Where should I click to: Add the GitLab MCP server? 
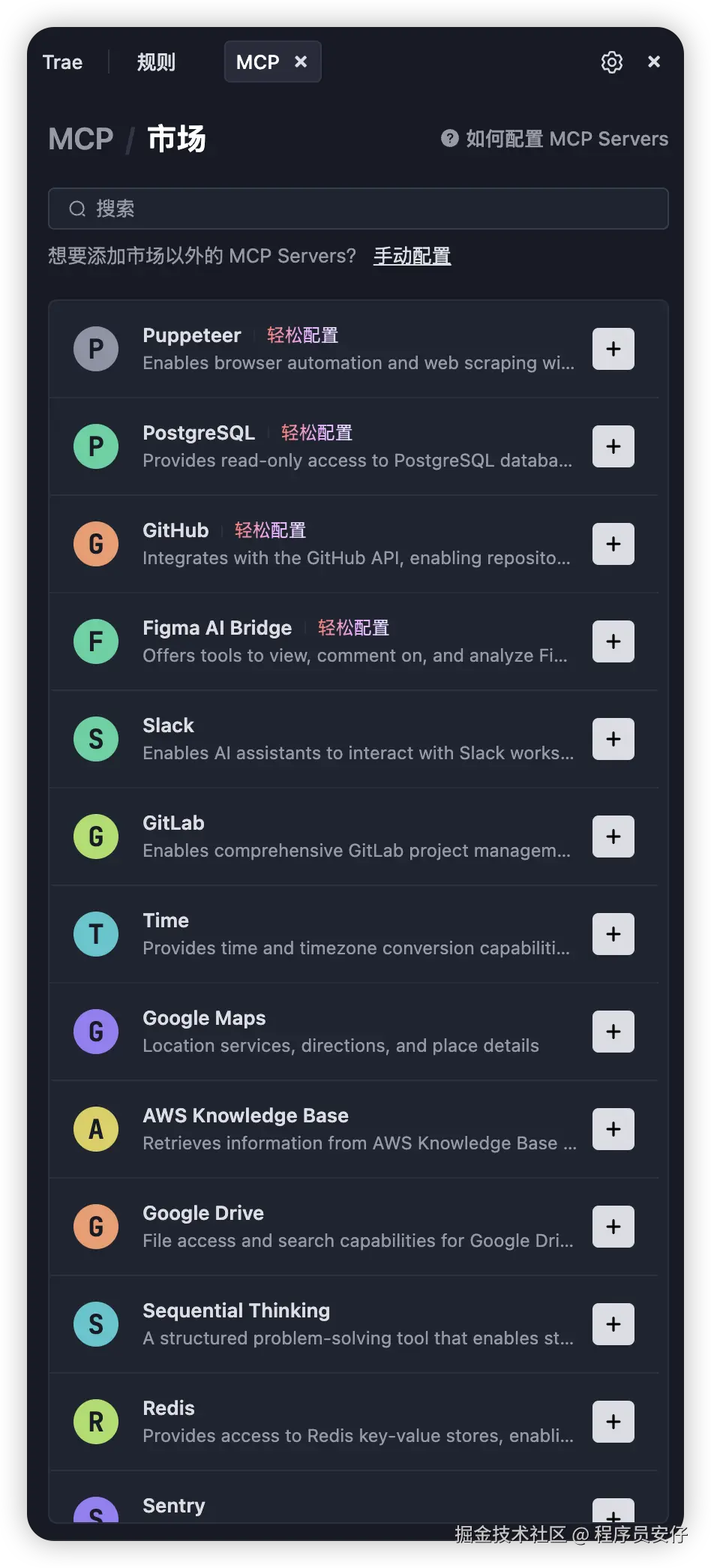coord(613,837)
